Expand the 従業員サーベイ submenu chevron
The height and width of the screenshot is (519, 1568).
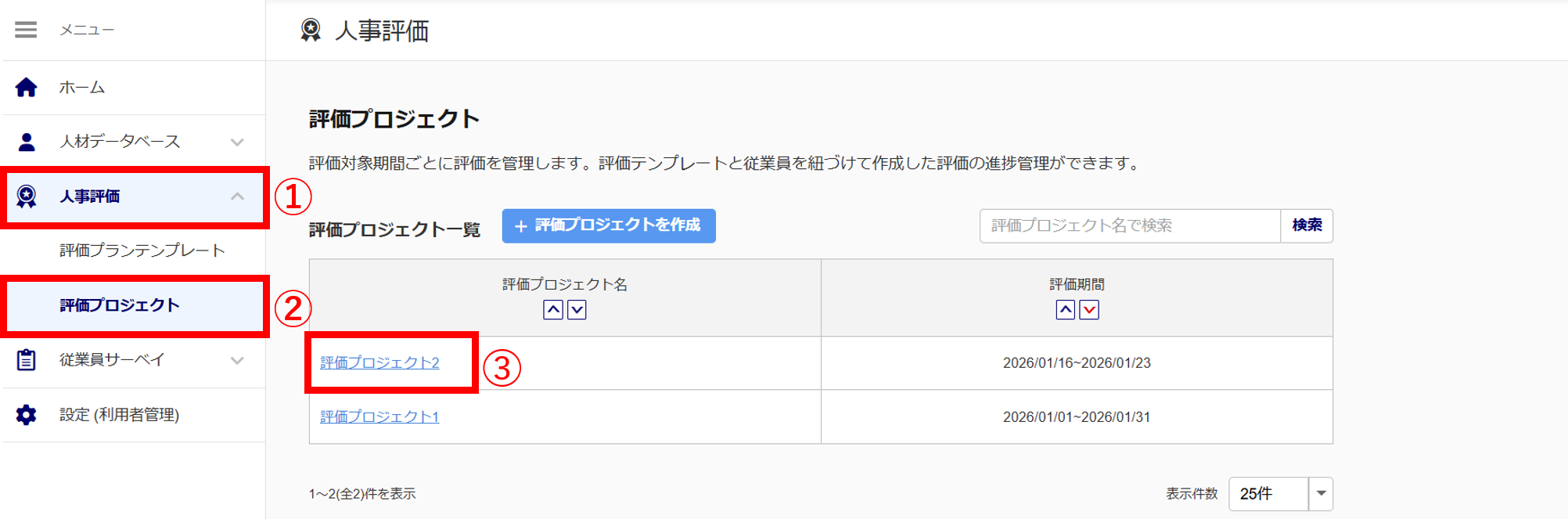[237, 361]
